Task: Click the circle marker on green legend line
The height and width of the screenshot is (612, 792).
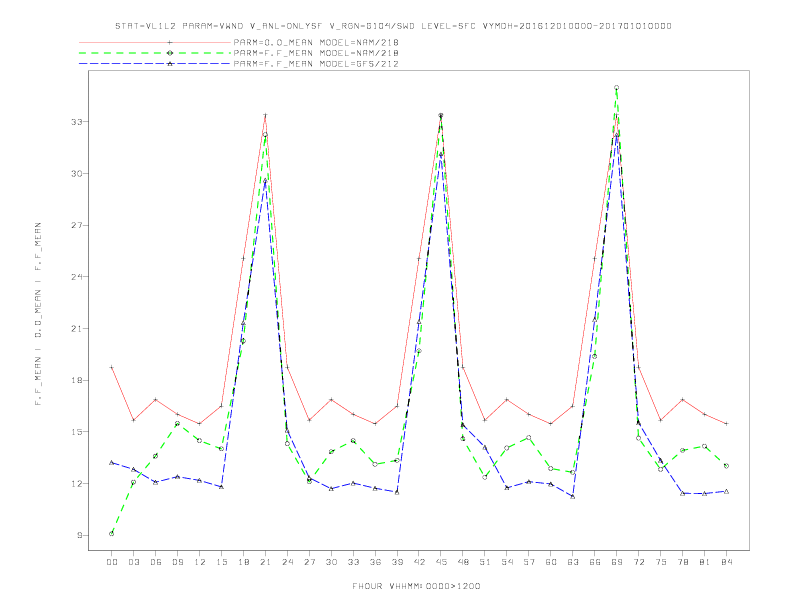Action: (170, 53)
